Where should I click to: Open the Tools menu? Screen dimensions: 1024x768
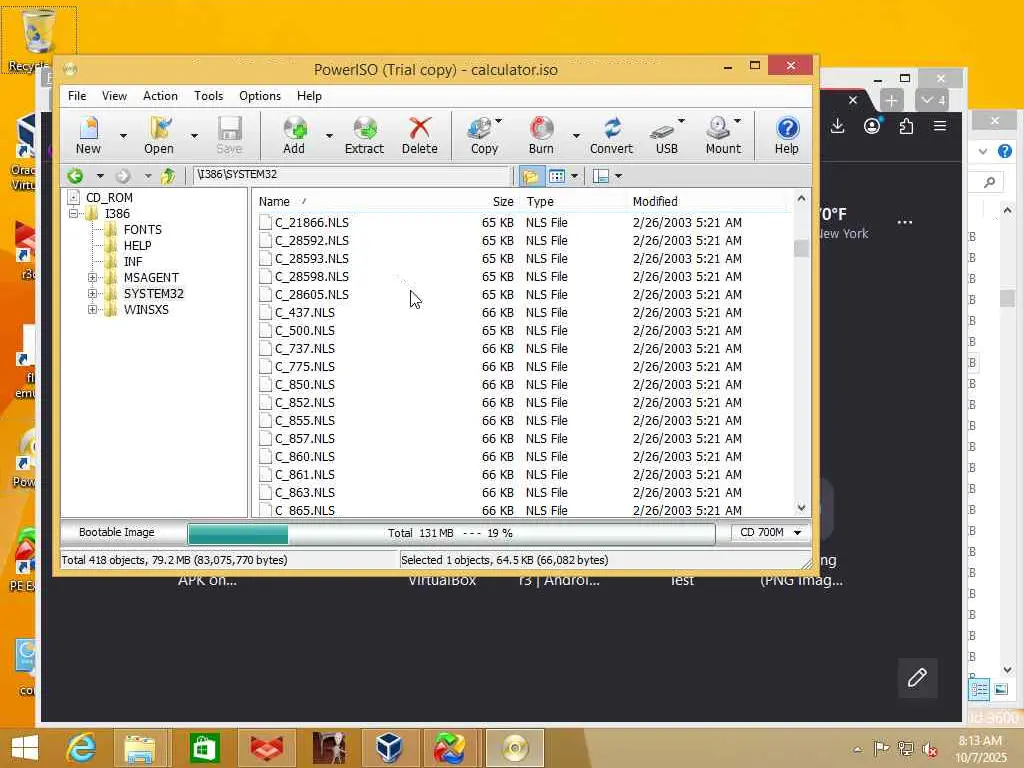pyautogui.click(x=208, y=96)
